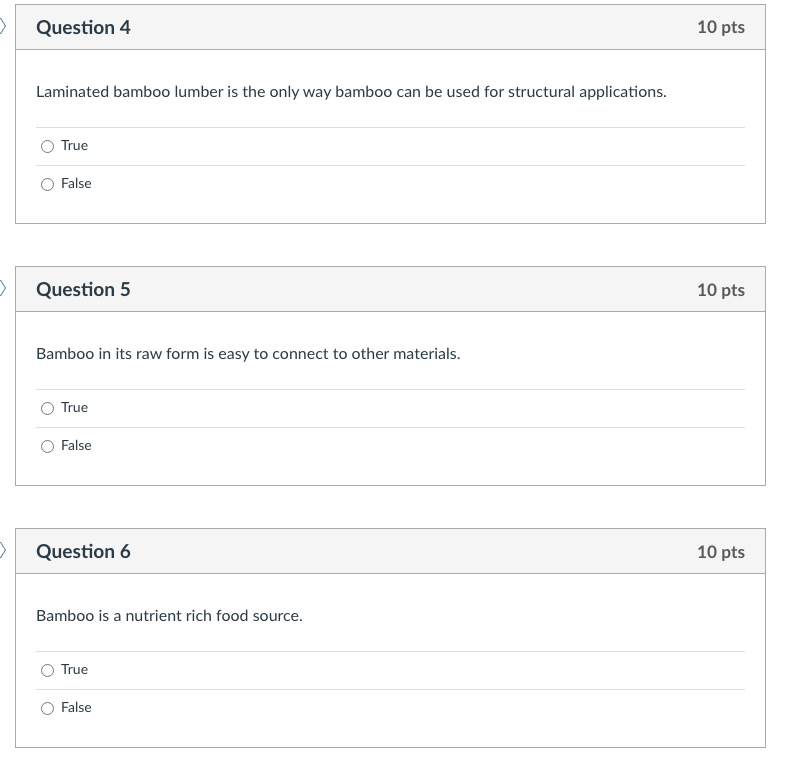Click the 10 pts label on Question 4
The width and height of the screenshot is (795, 763).
point(720,28)
